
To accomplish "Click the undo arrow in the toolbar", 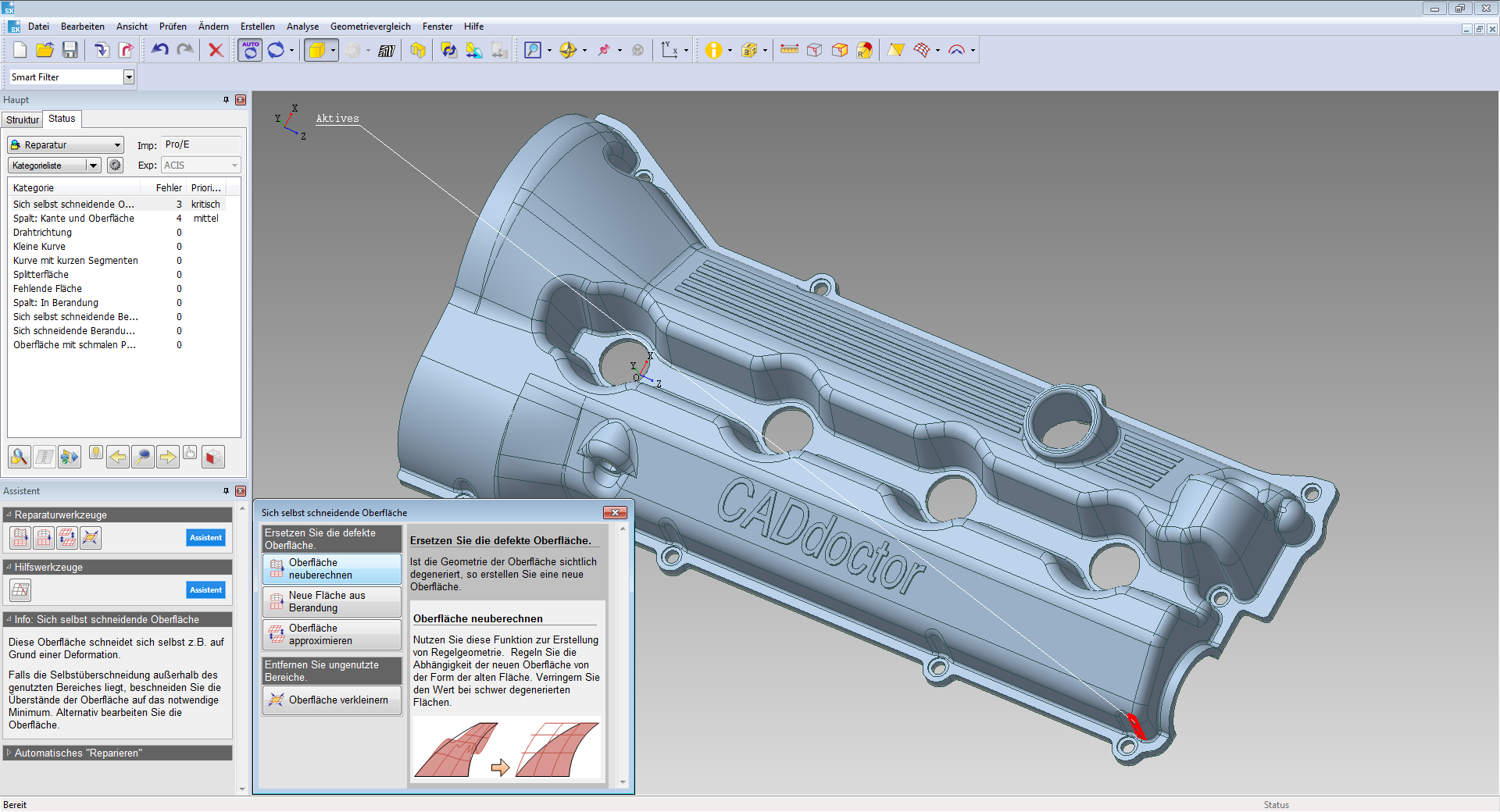I will 160,51.
